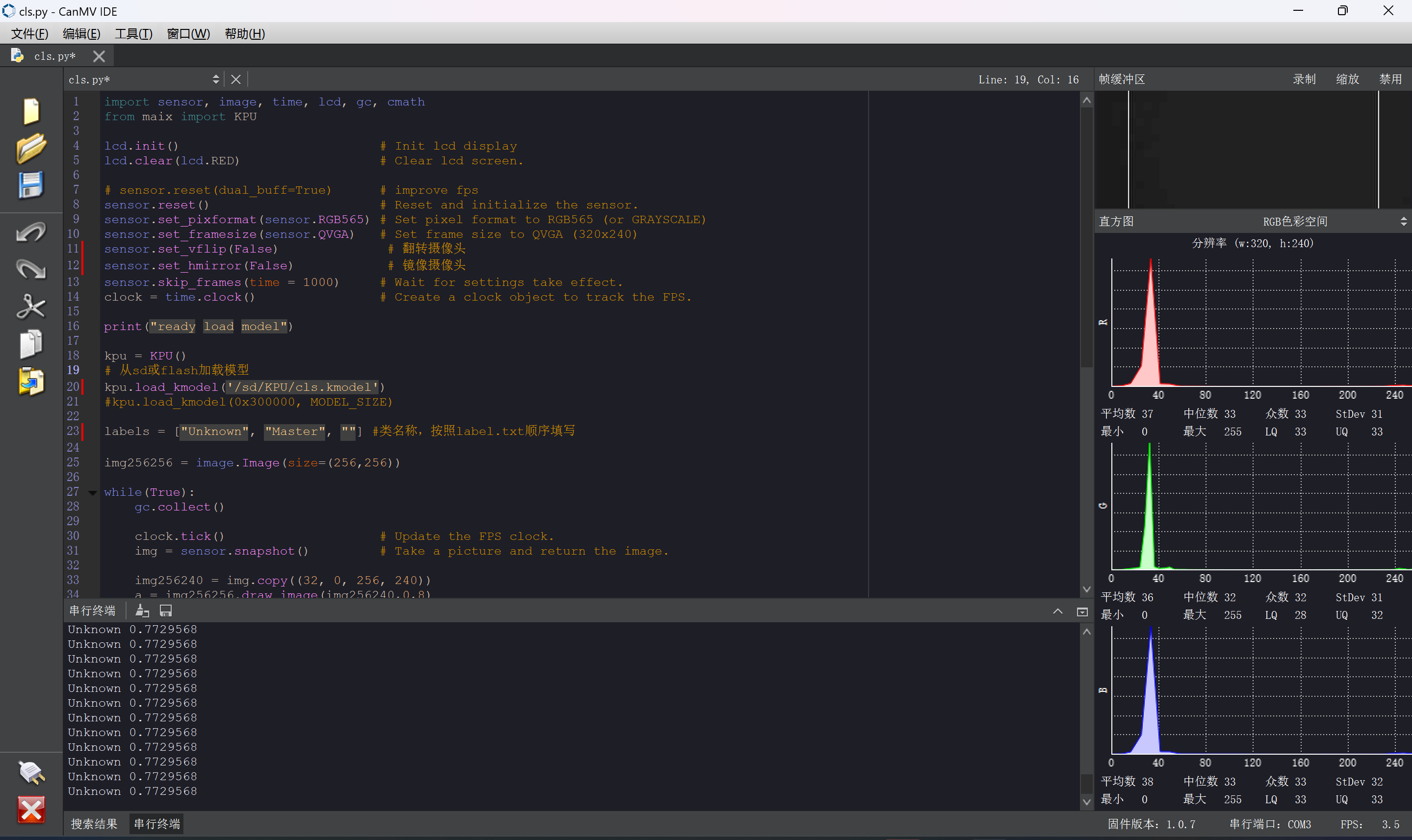Click the Copy pages icon
Image resolution: width=1412 pixels, height=840 pixels.
click(x=31, y=344)
